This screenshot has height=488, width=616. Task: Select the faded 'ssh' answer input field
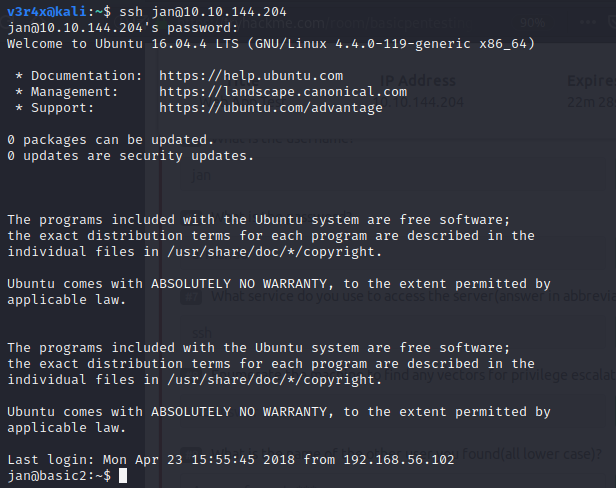coord(393,333)
